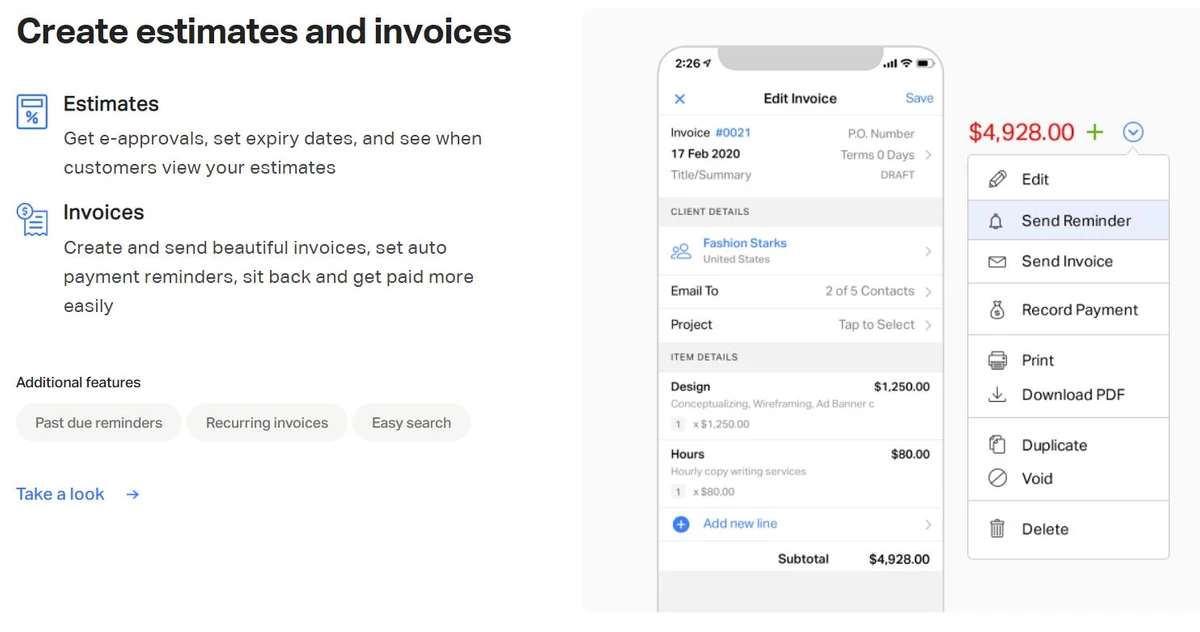Click the Design quantity 1 box
The height and width of the screenshot is (632, 1200).
point(678,424)
